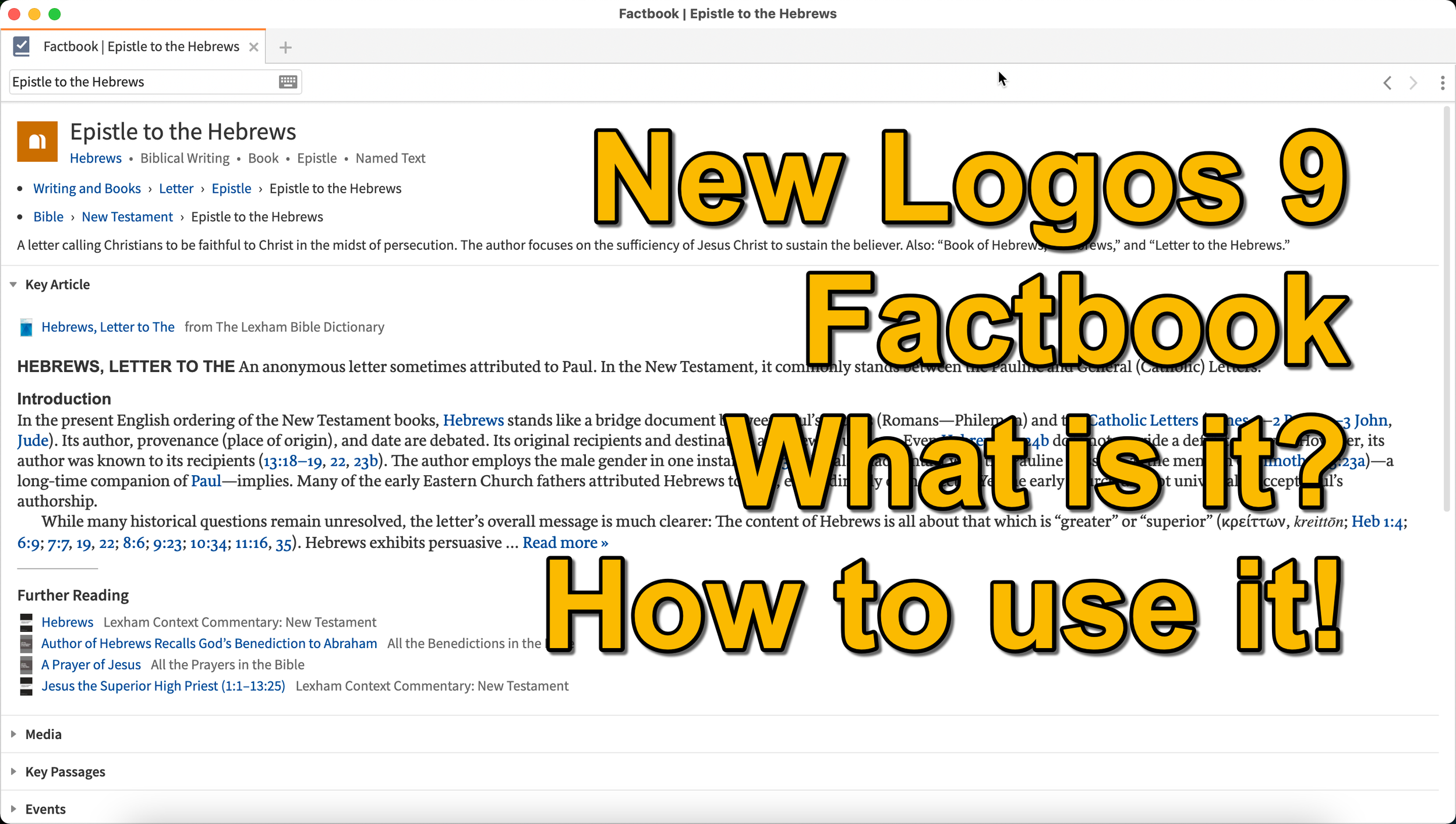The height and width of the screenshot is (824, 1456).
Task: Click the 'Biblical Writing' tag text
Action: click(x=185, y=158)
